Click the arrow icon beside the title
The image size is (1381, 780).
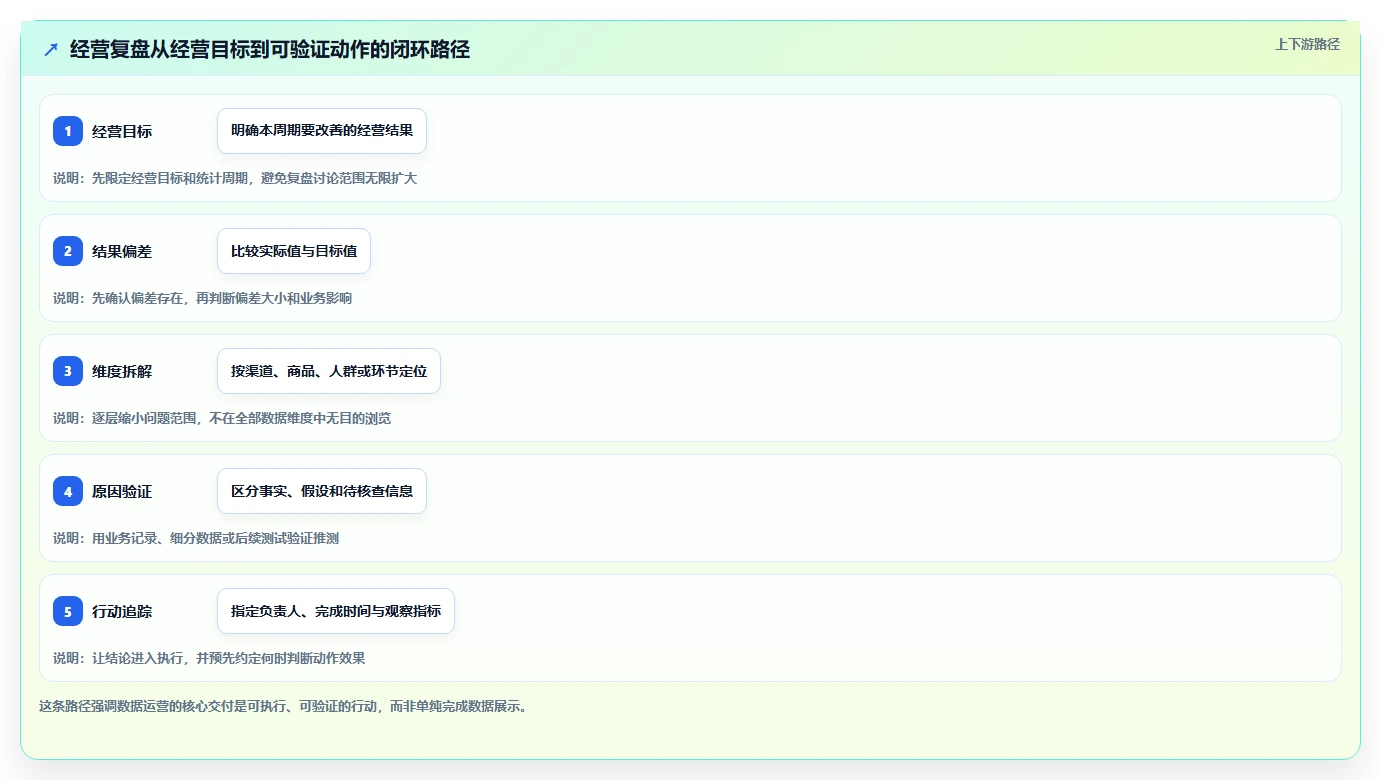pos(51,49)
